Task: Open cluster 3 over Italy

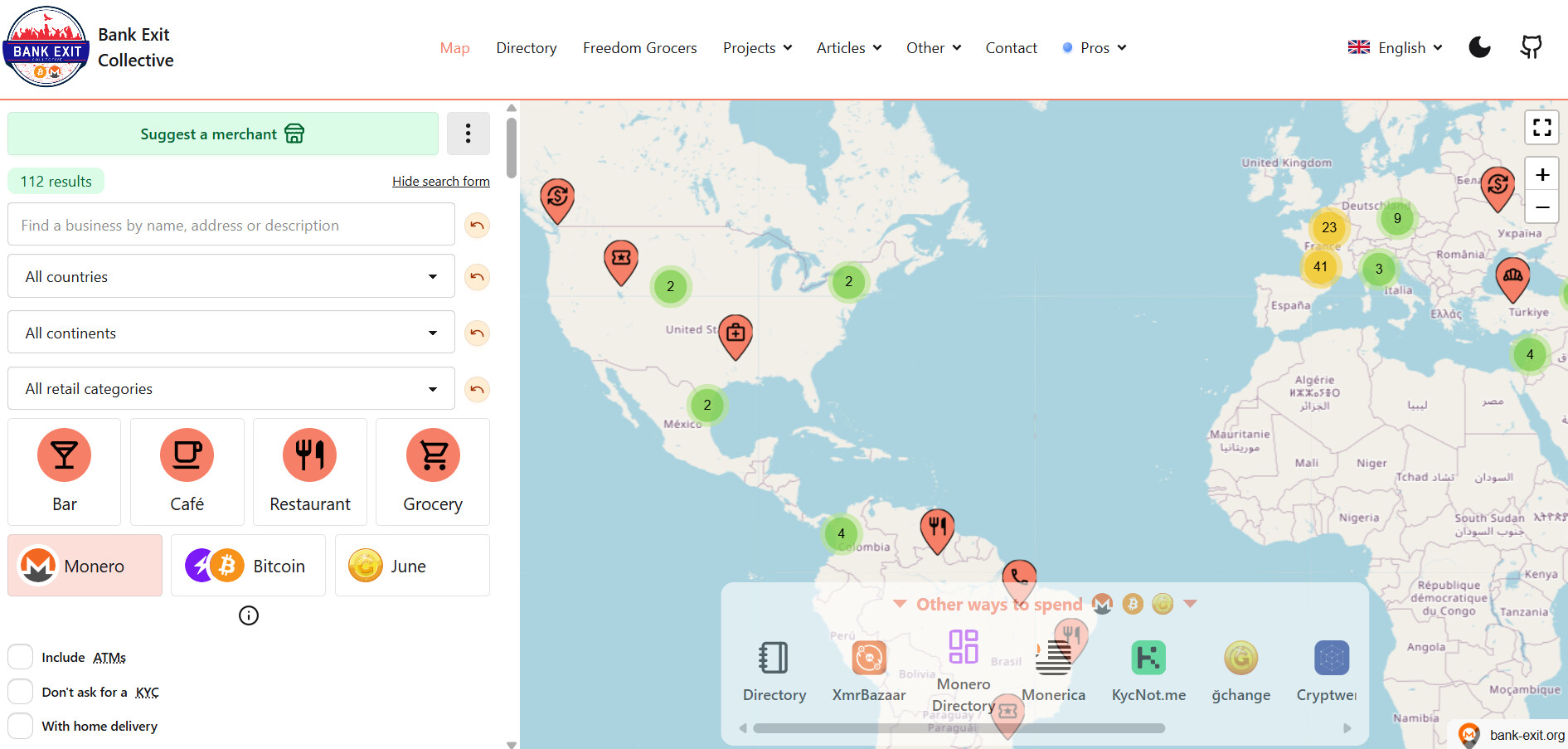Action: pos(1379,269)
